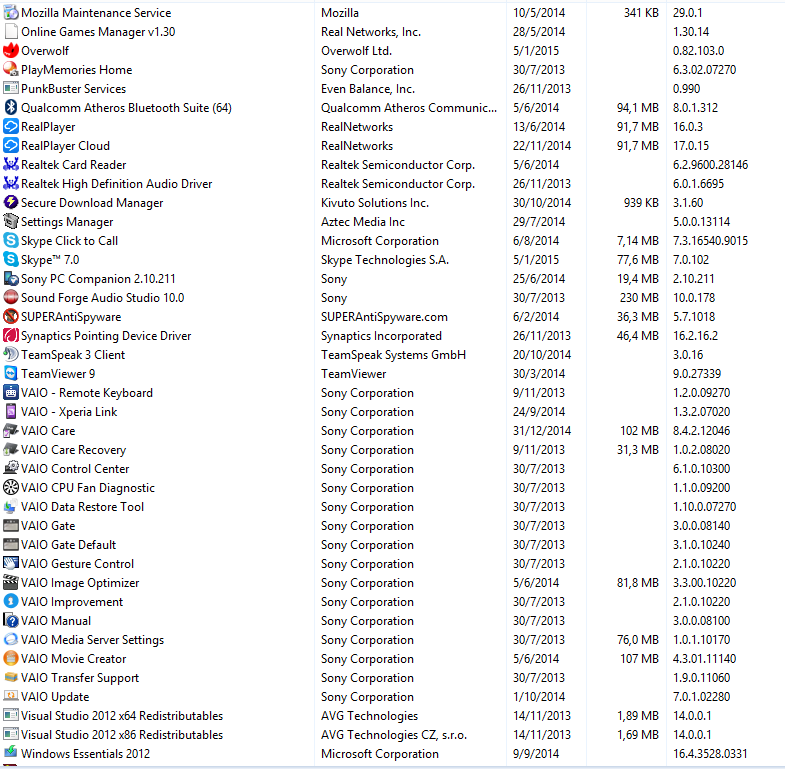
Task: Click version number 6.2.9600.28146
Action: (710, 165)
